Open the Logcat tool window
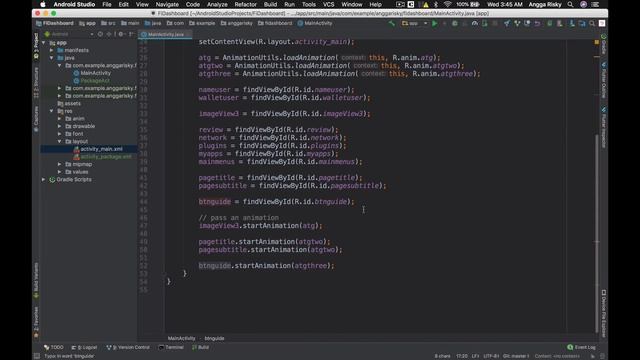Image resolution: width=640 pixels, height=360 pixels. click(84, 347)
